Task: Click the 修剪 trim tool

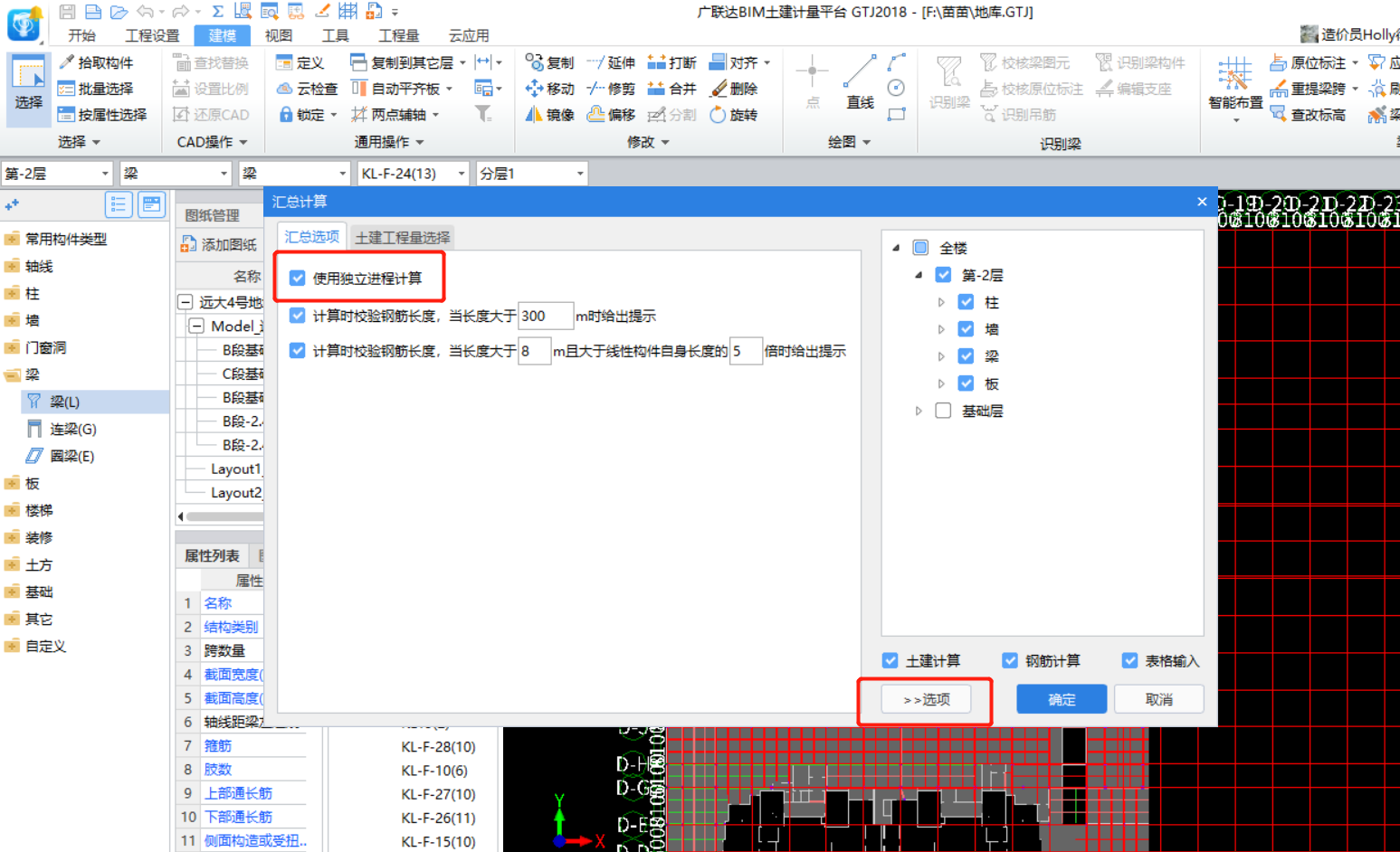Action: [x=611, y=89]
